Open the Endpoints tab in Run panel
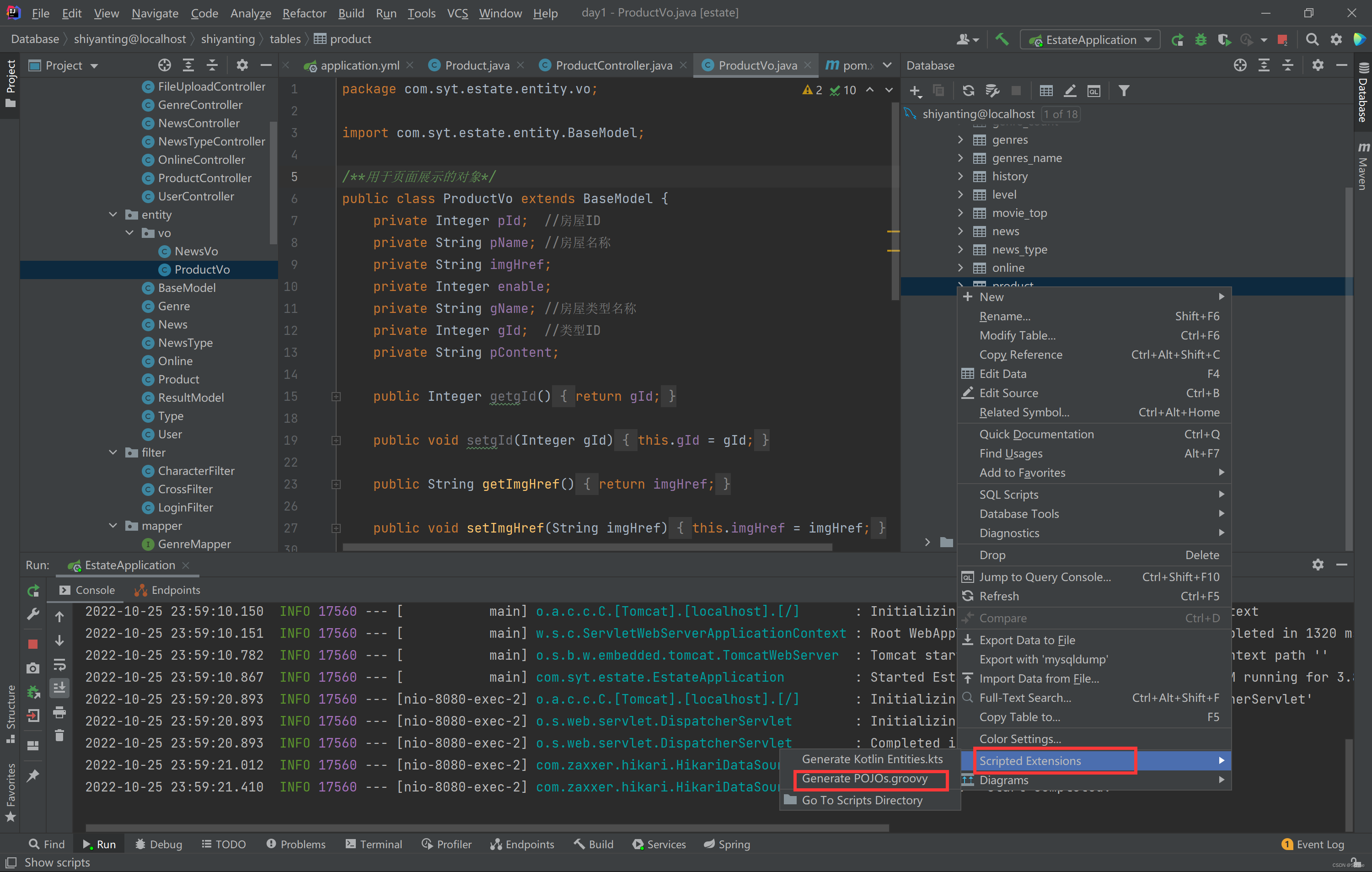 (x=168, y=590)
